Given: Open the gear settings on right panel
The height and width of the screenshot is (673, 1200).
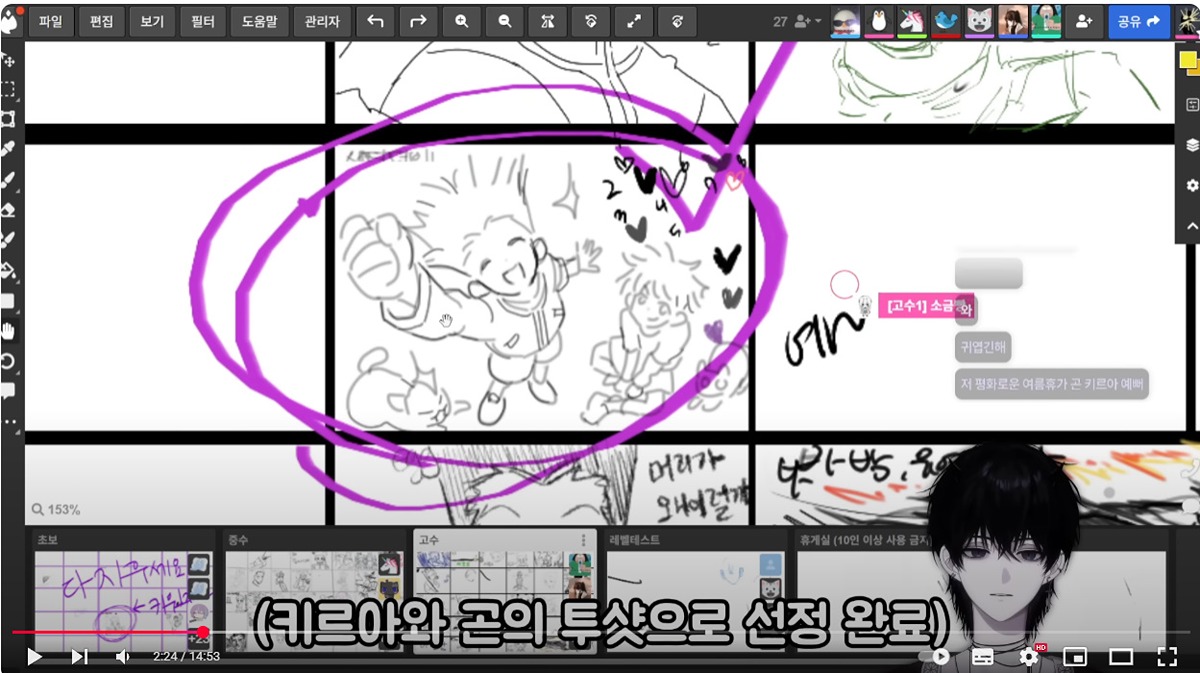Looking at the screenshot, I should coord(1191,186).
